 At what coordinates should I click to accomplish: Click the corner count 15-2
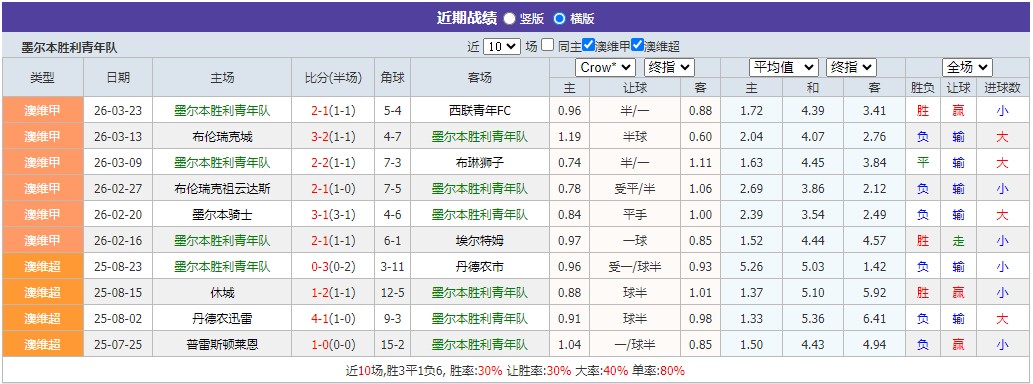[x=393, y=344]
